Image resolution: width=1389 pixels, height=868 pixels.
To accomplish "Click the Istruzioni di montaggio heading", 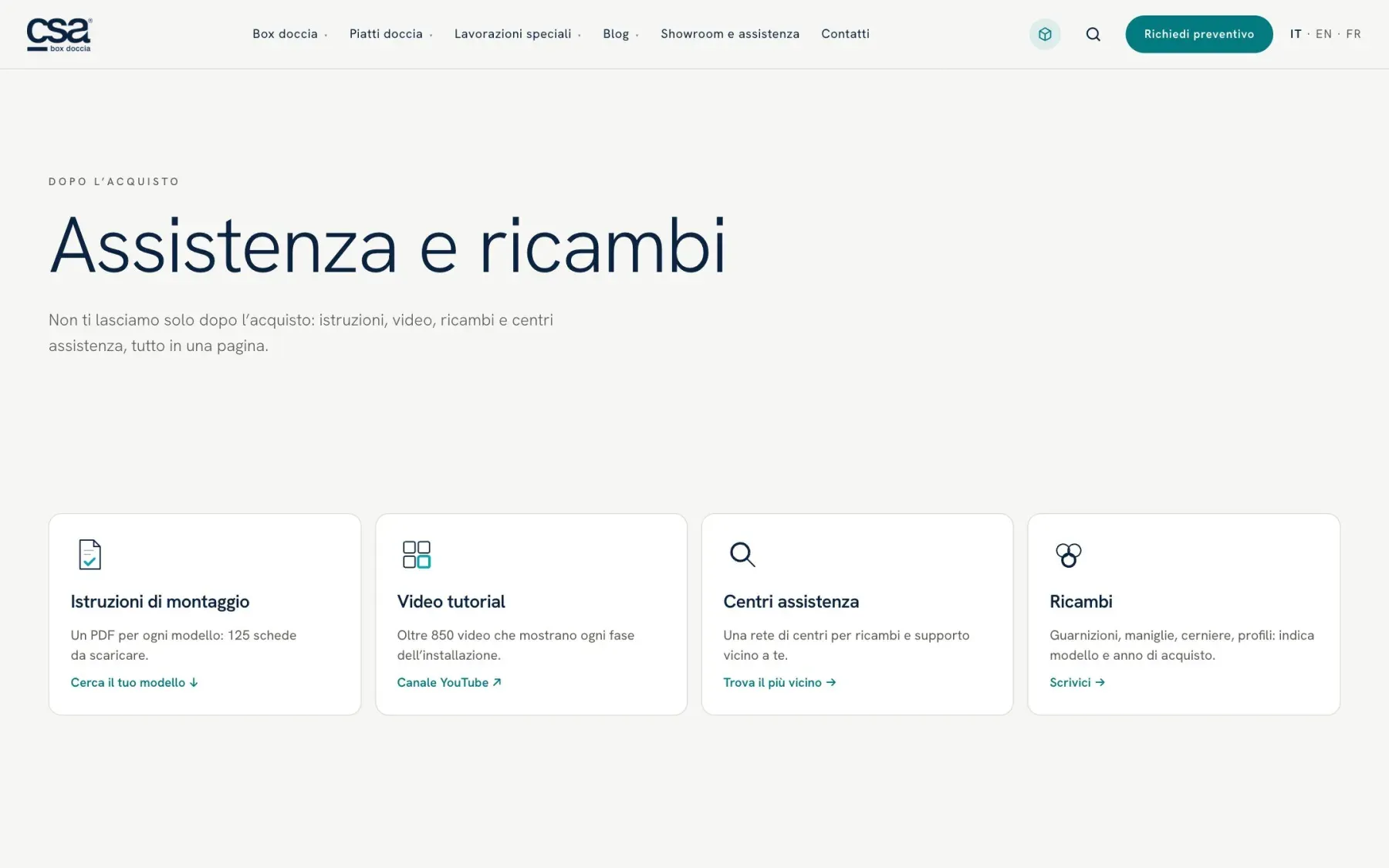I will click(x=160, y=602).
